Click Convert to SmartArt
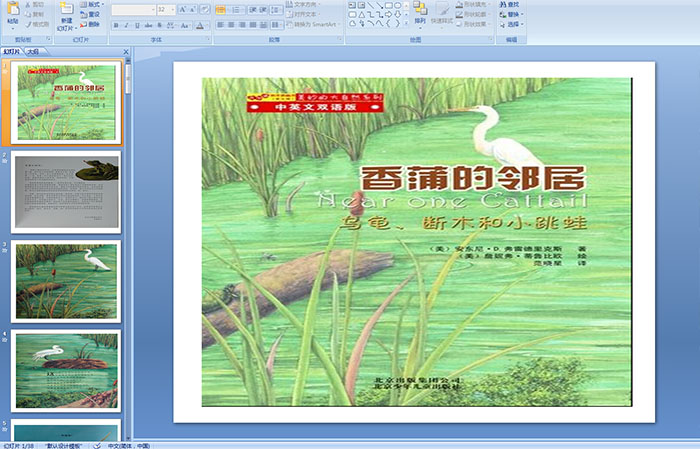Viewport: 700px width, 449px height. pyautogui.click(x=312, y=24)
